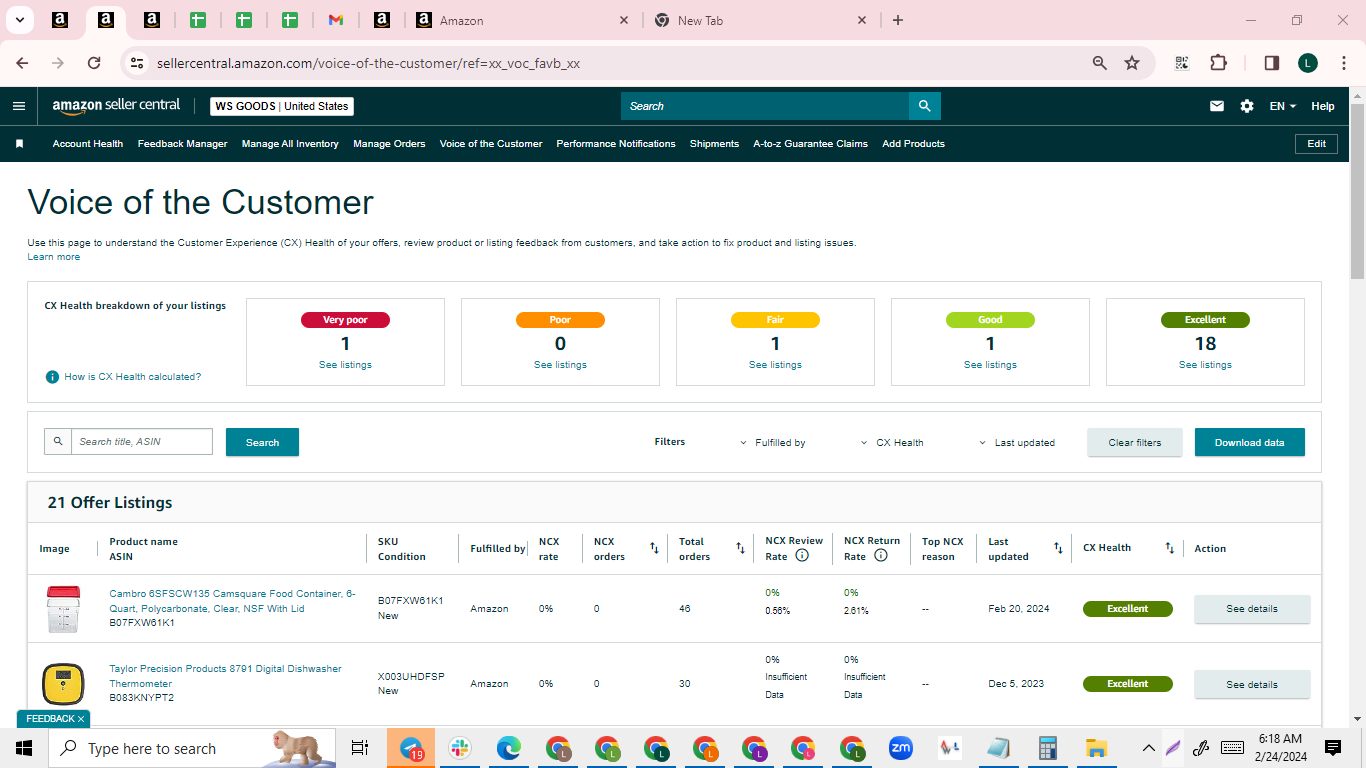
Task: Open the Seller Central hamburger menu
Action: (x=19, y=106)
